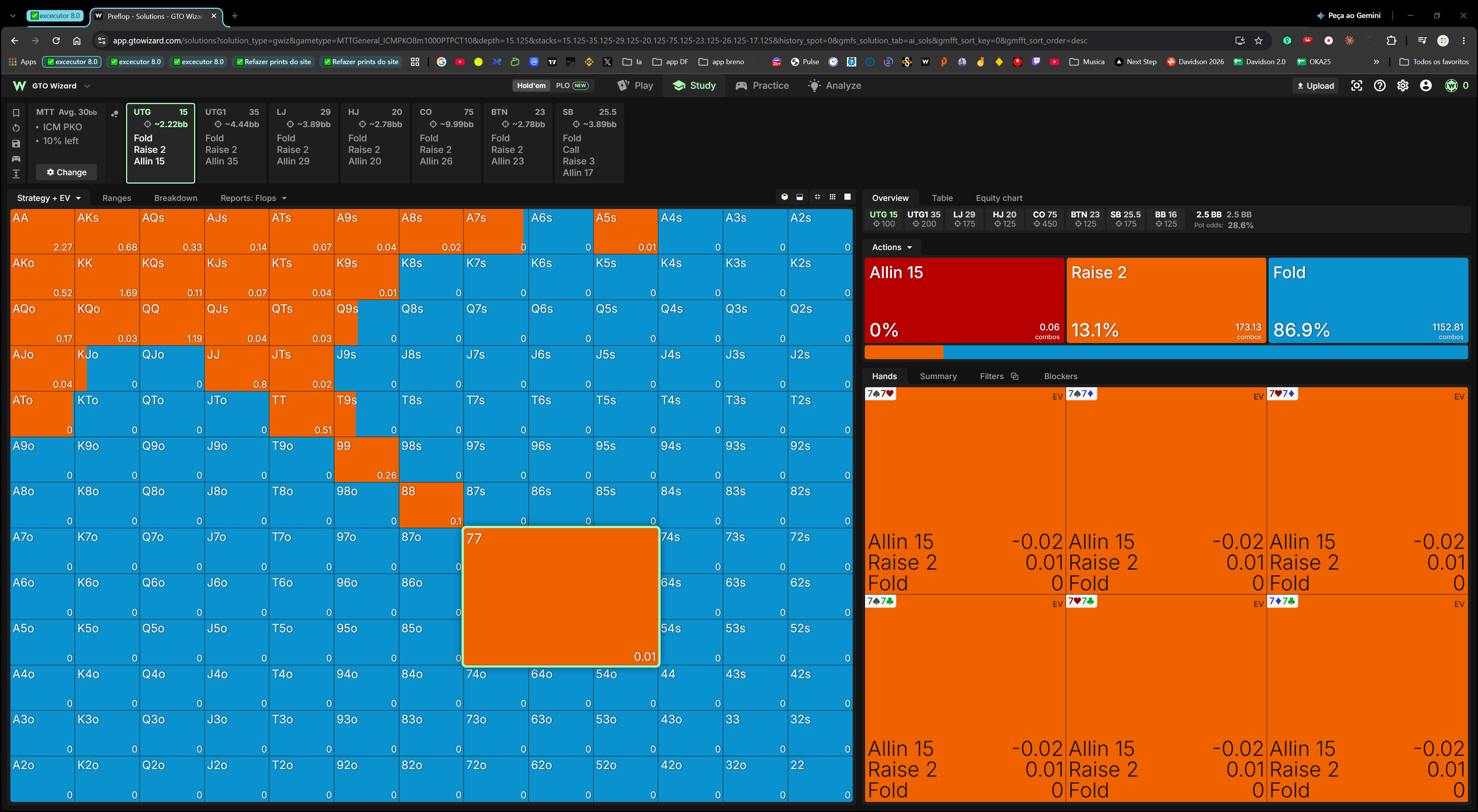Toggle the half-filled rectangle view icon
This screenshot has width=1478, height=812.
tap(800, 197)
